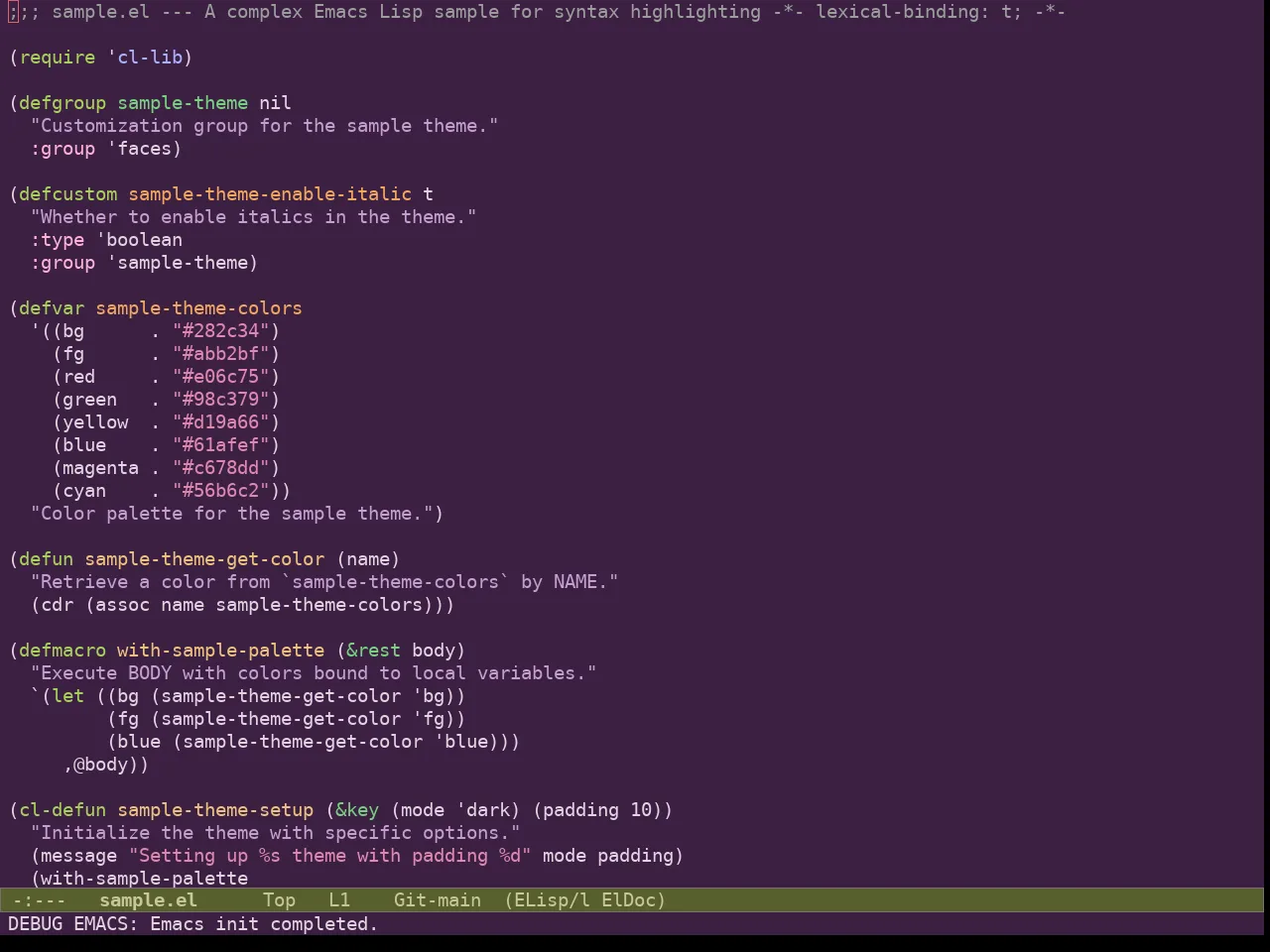Click the sample.el buffer name in mode line
This screenshot has width=1270, height=952.
pyautogui.click(x=148, y=900)
